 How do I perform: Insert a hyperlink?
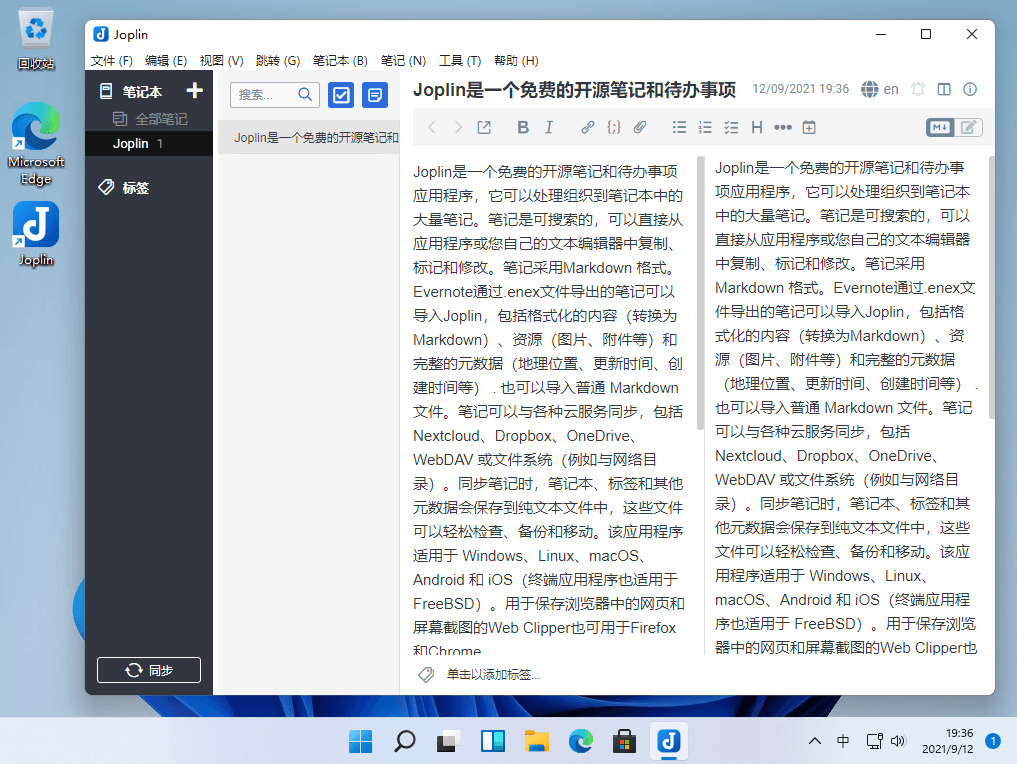pos(588,127)
